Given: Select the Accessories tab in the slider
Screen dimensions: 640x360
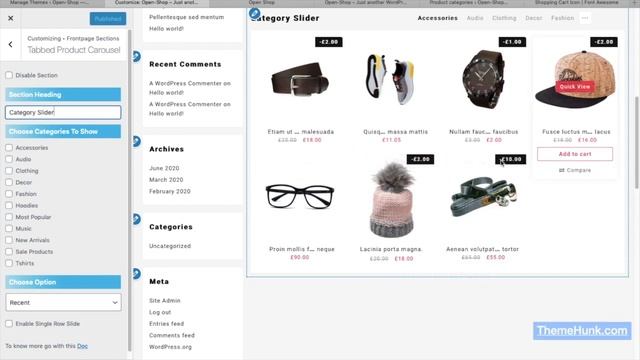Looking at the screenshot, I should pyautogui.click(x=438, y=18).
